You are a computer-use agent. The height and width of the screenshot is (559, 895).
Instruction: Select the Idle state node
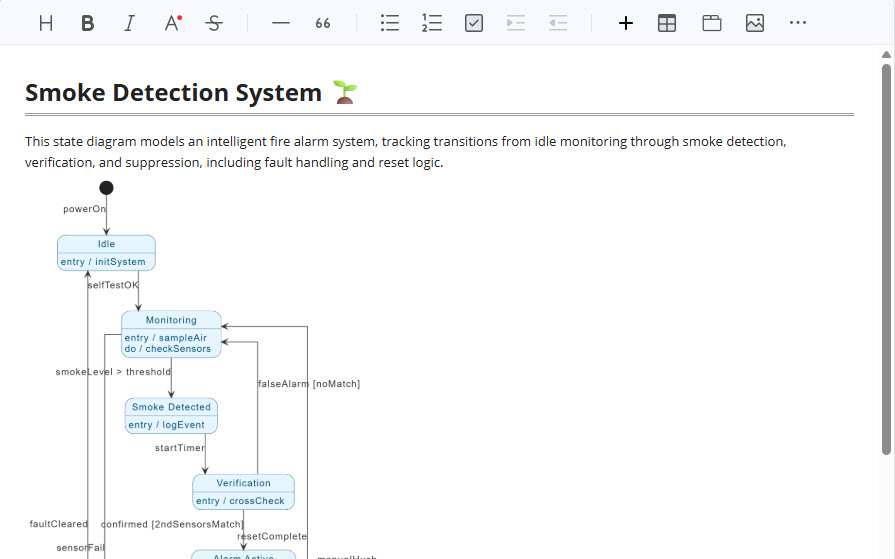(106, 253)
